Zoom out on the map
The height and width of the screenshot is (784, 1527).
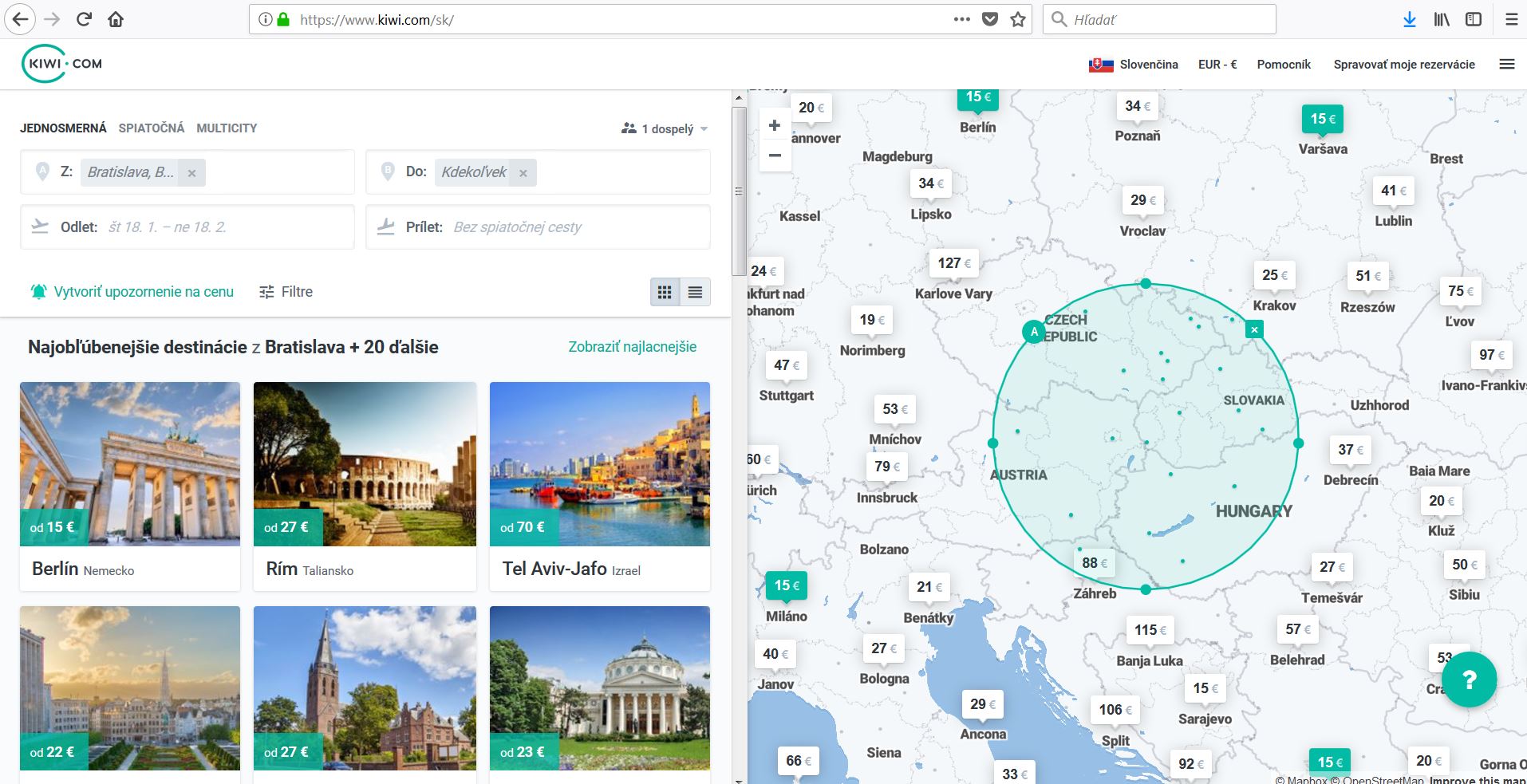pyautogui.click(x=774, y=156)
